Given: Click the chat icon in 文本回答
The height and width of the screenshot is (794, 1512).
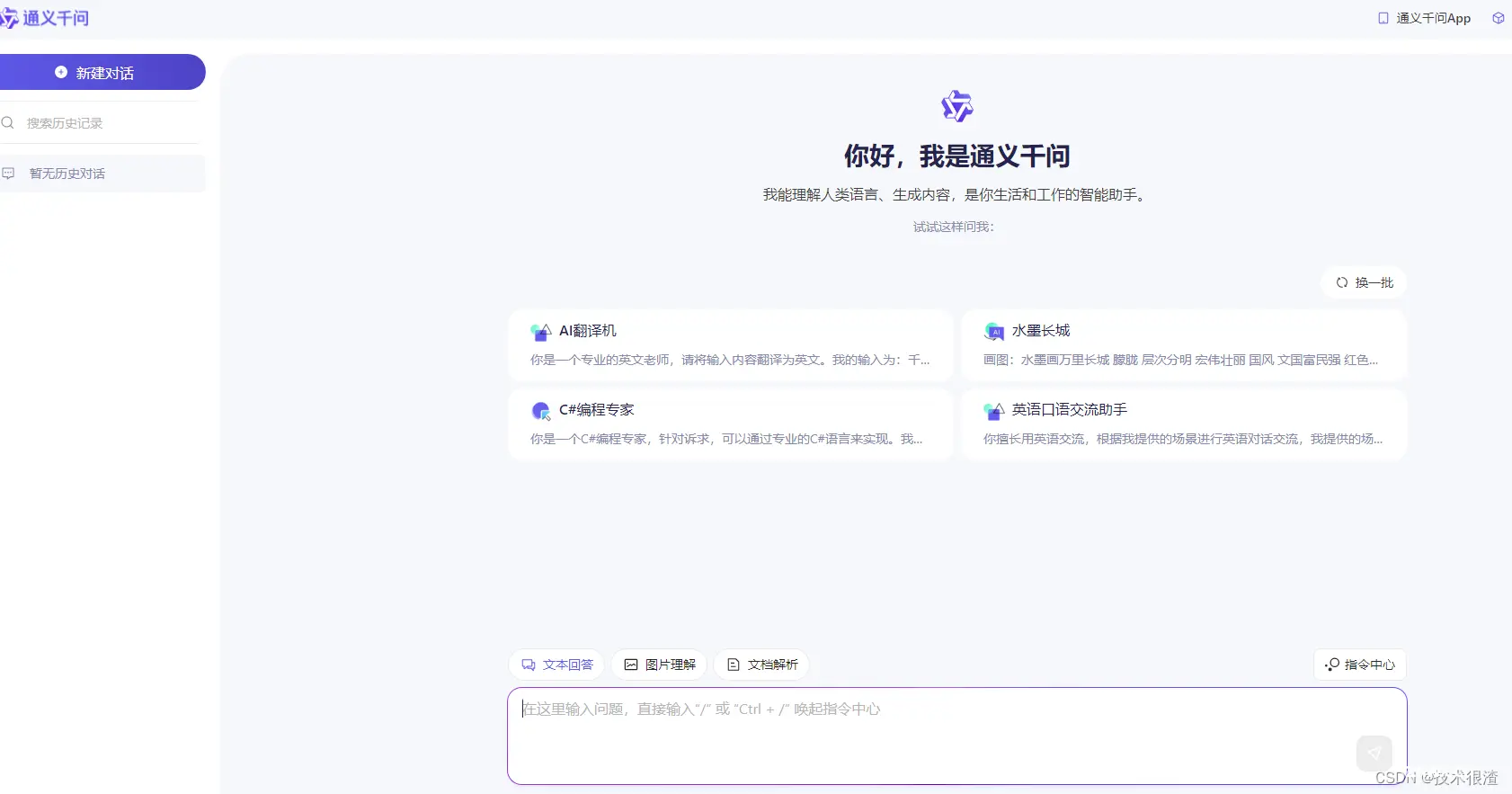Looking at the screenshot, I should tap(529, 665).
